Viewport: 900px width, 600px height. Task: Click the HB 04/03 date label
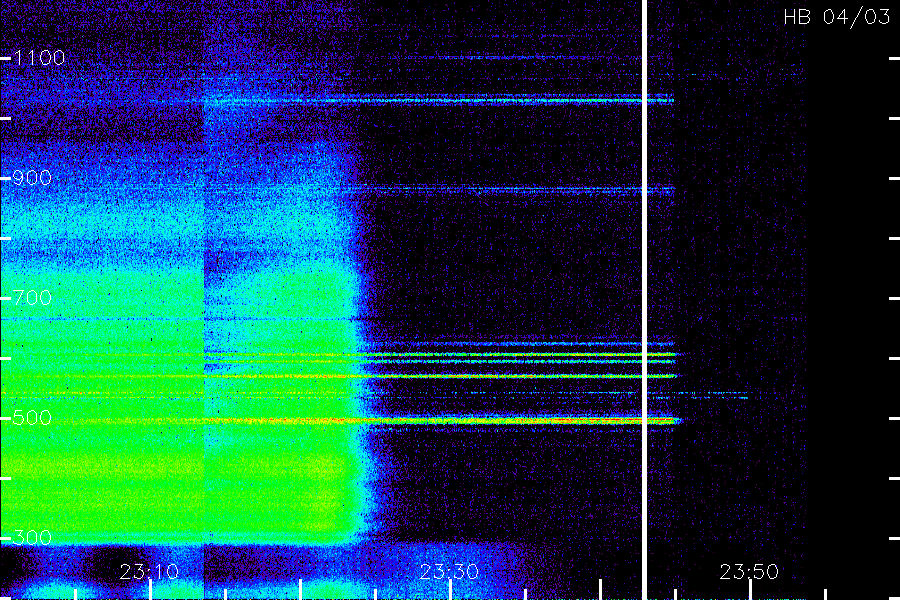pos(837,17)
